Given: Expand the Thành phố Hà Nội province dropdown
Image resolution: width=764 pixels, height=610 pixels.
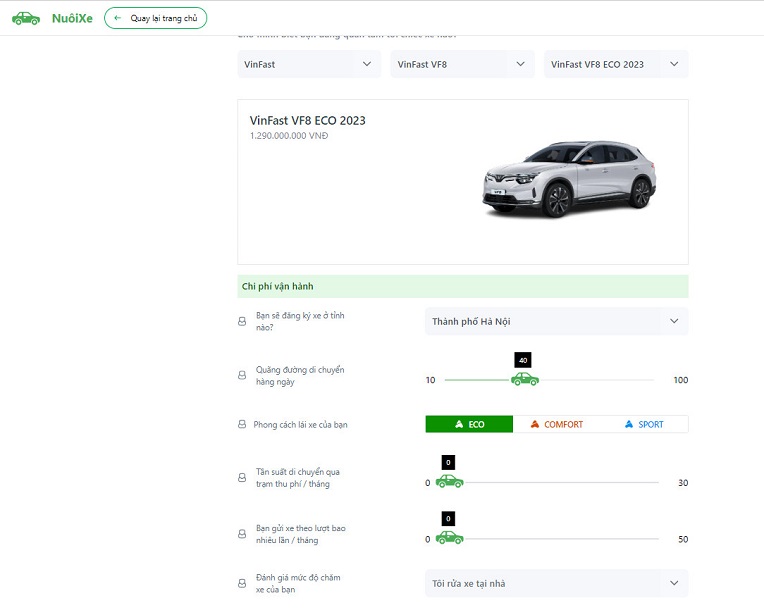Looking at the screenshot, I should [x=556, y=321].
